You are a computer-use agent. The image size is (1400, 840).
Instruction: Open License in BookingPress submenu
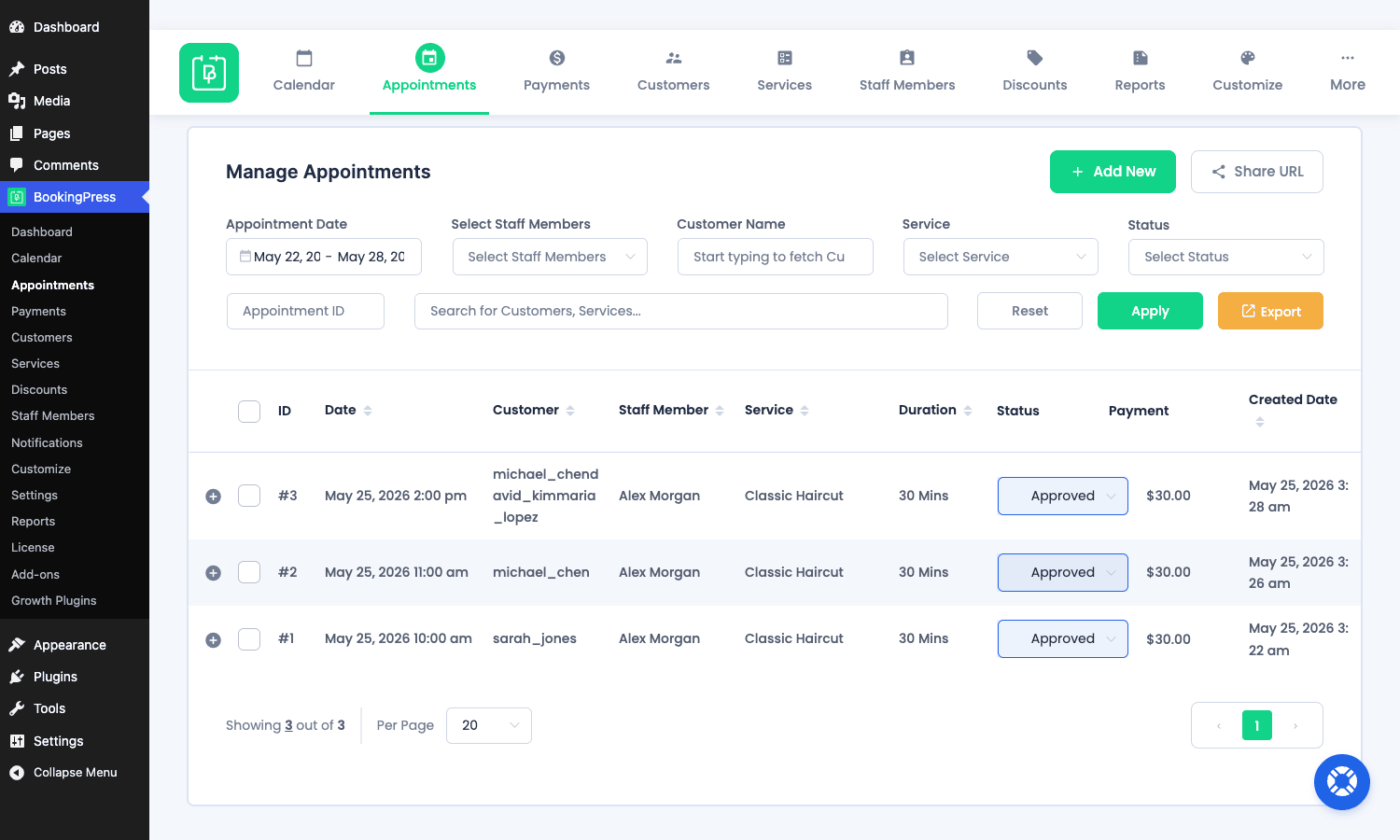click(x=33, y=547)
